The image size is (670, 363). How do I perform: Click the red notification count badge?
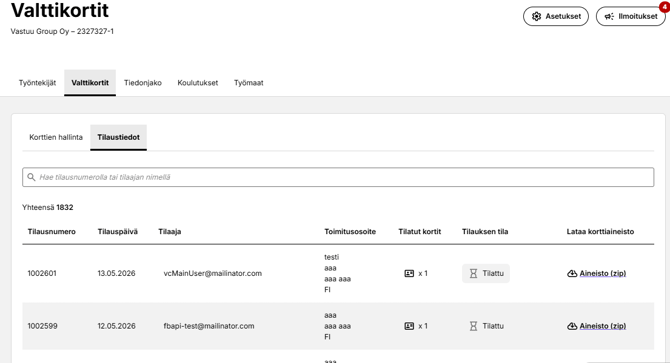point(664,7)
